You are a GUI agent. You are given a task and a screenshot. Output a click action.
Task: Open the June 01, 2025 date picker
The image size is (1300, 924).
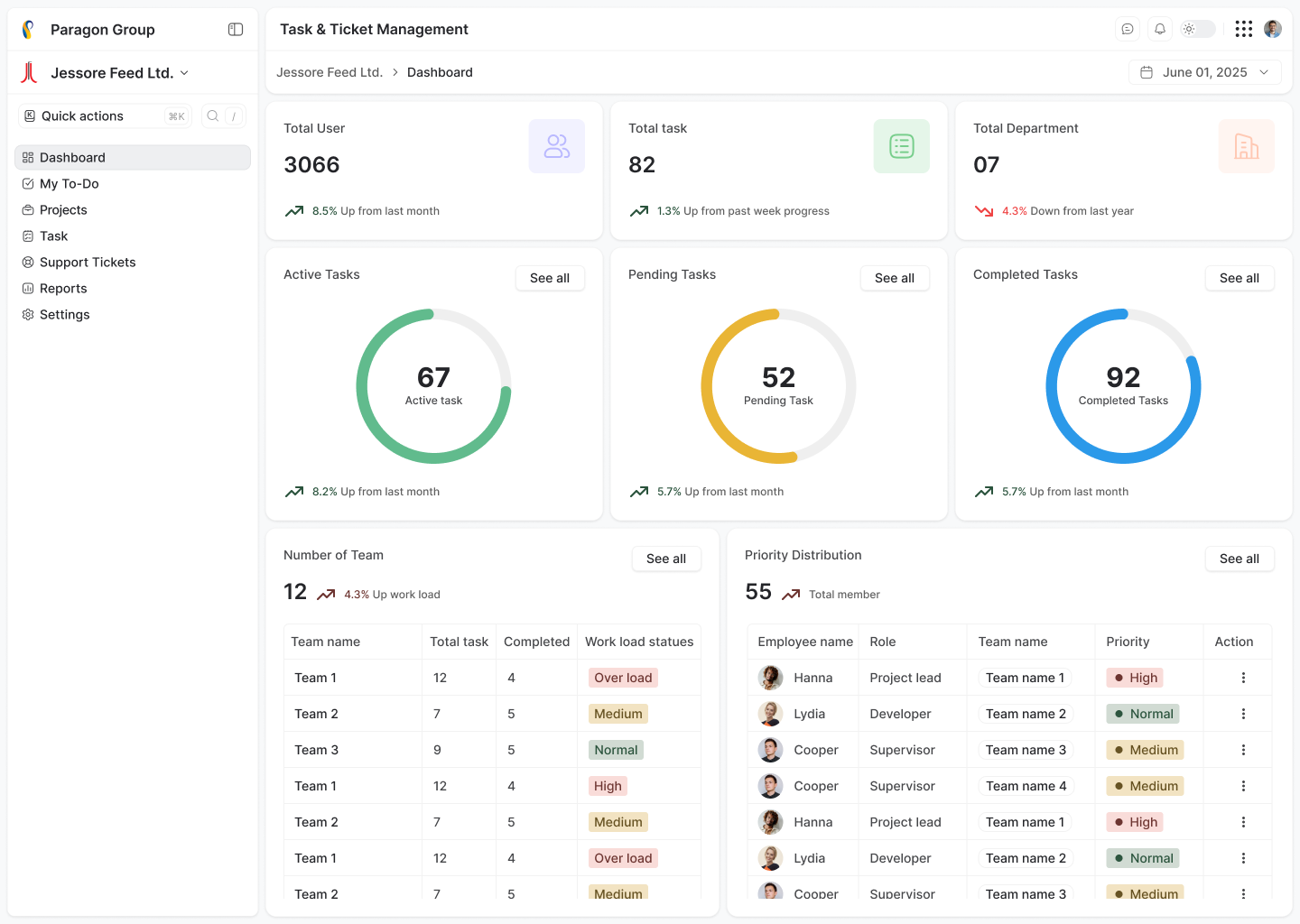point(1204,72)
